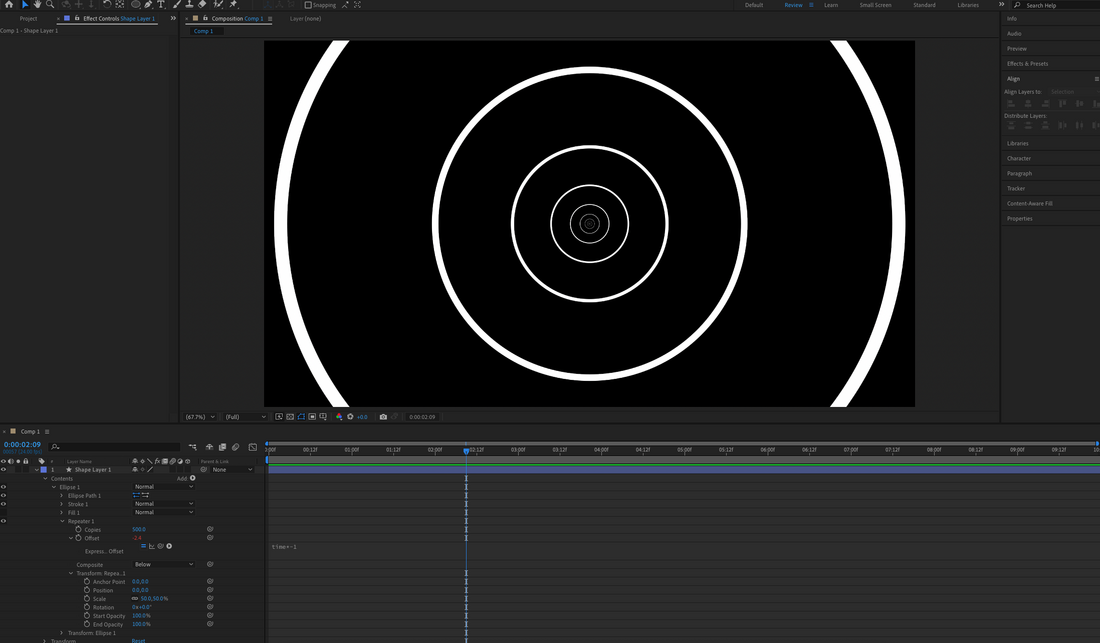Toggle the Scale constrain proportions link
The width and height of the screenshot is (1100, 643).
(135, 598)
